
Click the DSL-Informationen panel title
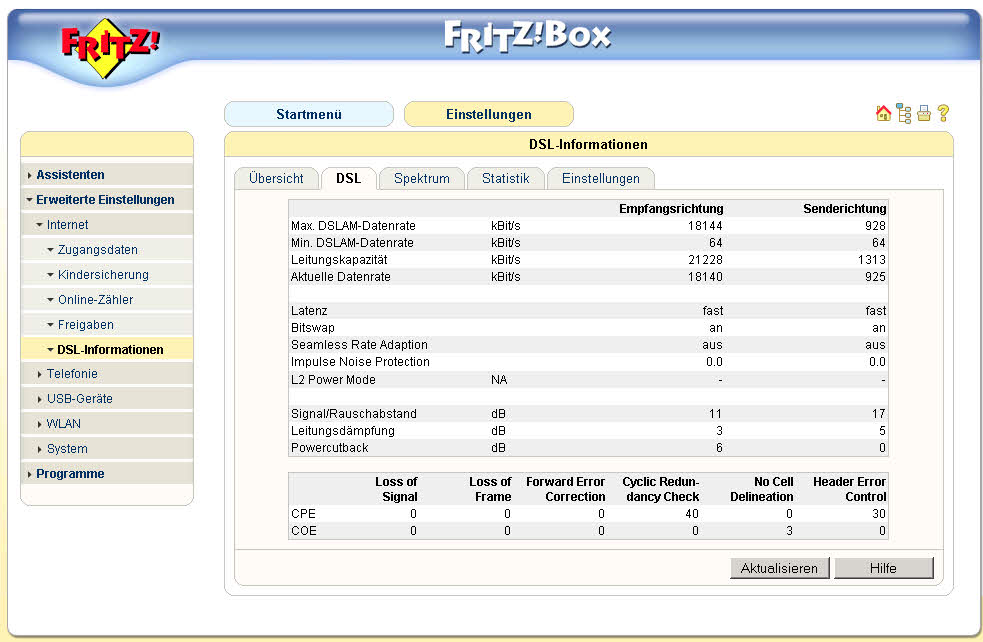pyautogui.click(x=588, y=145)
